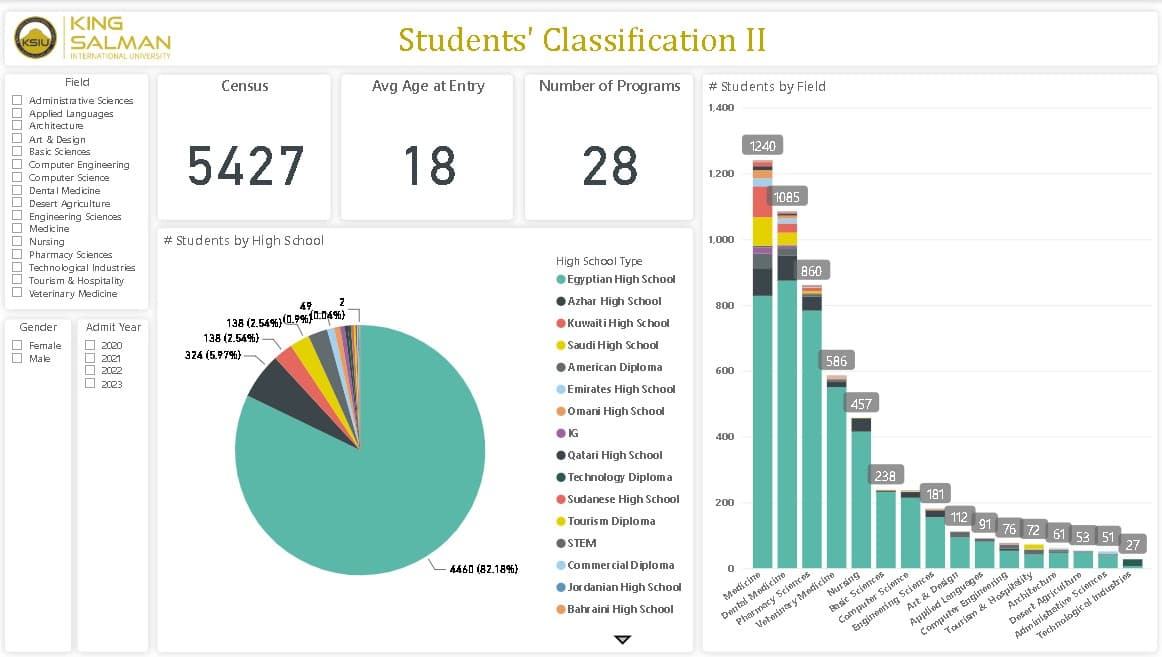Click the # Students by Field chart title
This screenshot has width=1162, height=657.
tap(767, 87)
